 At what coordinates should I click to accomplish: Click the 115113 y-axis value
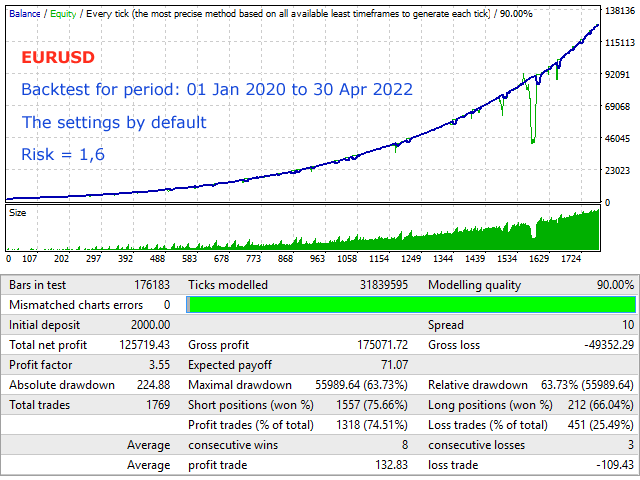coord(620,42)
